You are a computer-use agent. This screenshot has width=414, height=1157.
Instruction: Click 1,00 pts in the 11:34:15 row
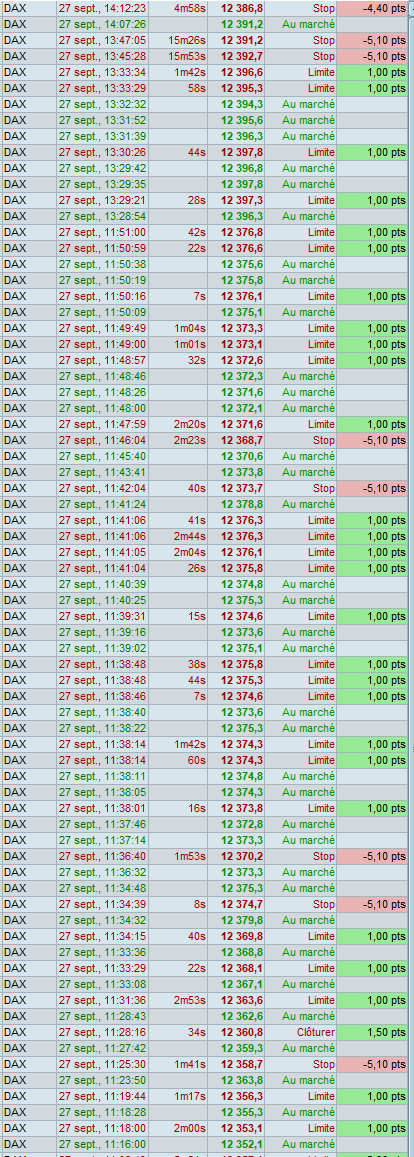pyautogui.click(x=373, y=936)
